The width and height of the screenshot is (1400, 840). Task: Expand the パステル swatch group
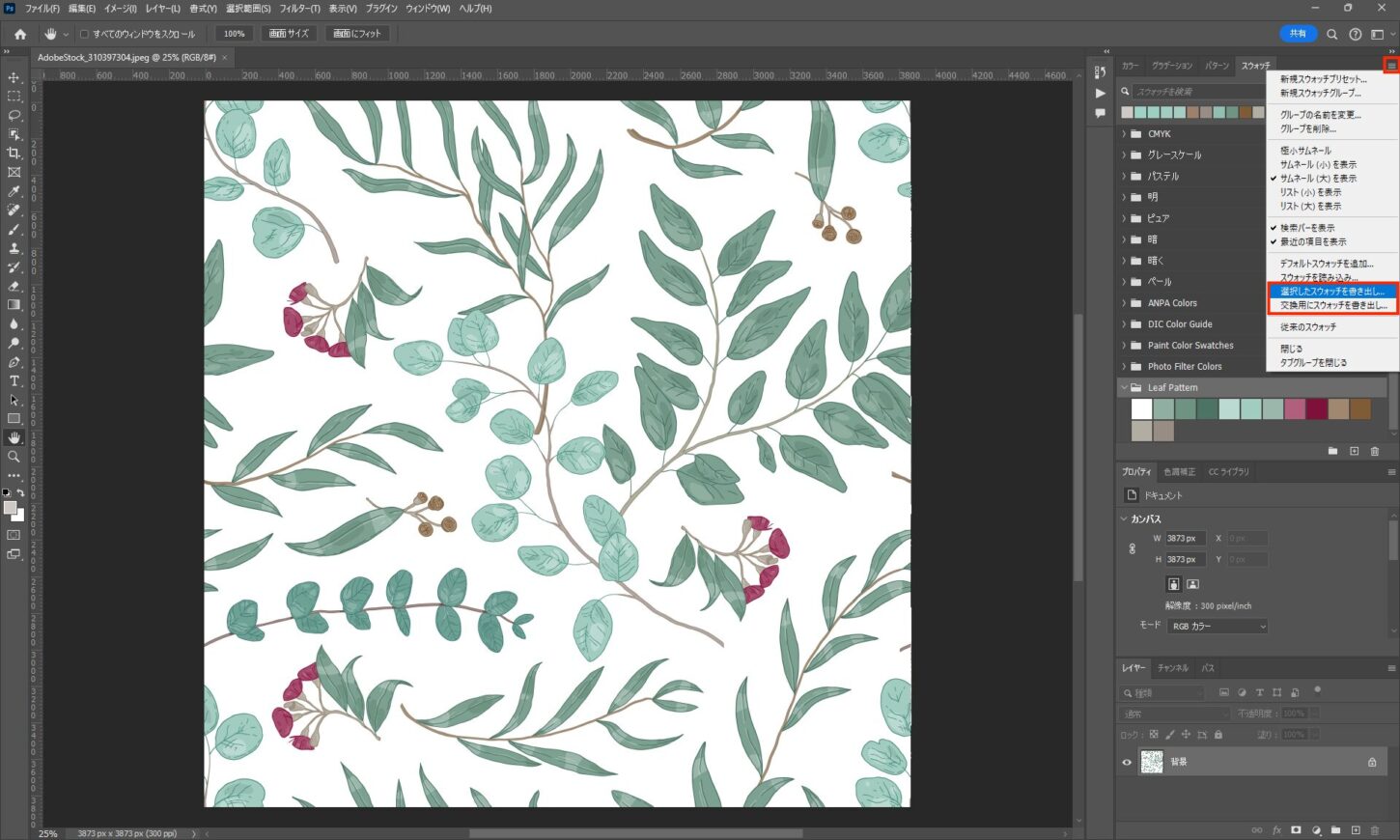pos(1124,177)
